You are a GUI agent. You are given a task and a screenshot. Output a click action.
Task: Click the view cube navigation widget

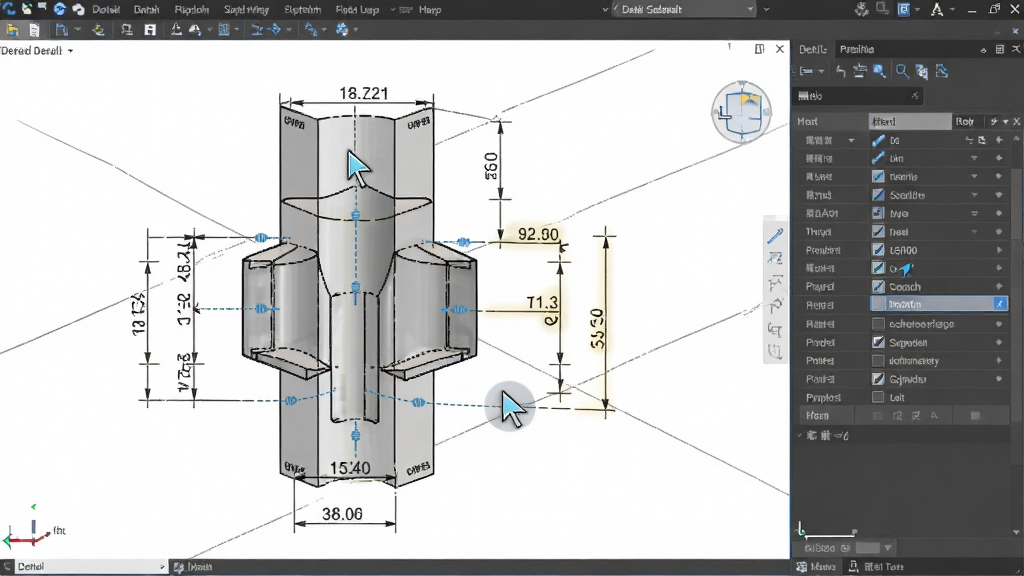[741, 112]
